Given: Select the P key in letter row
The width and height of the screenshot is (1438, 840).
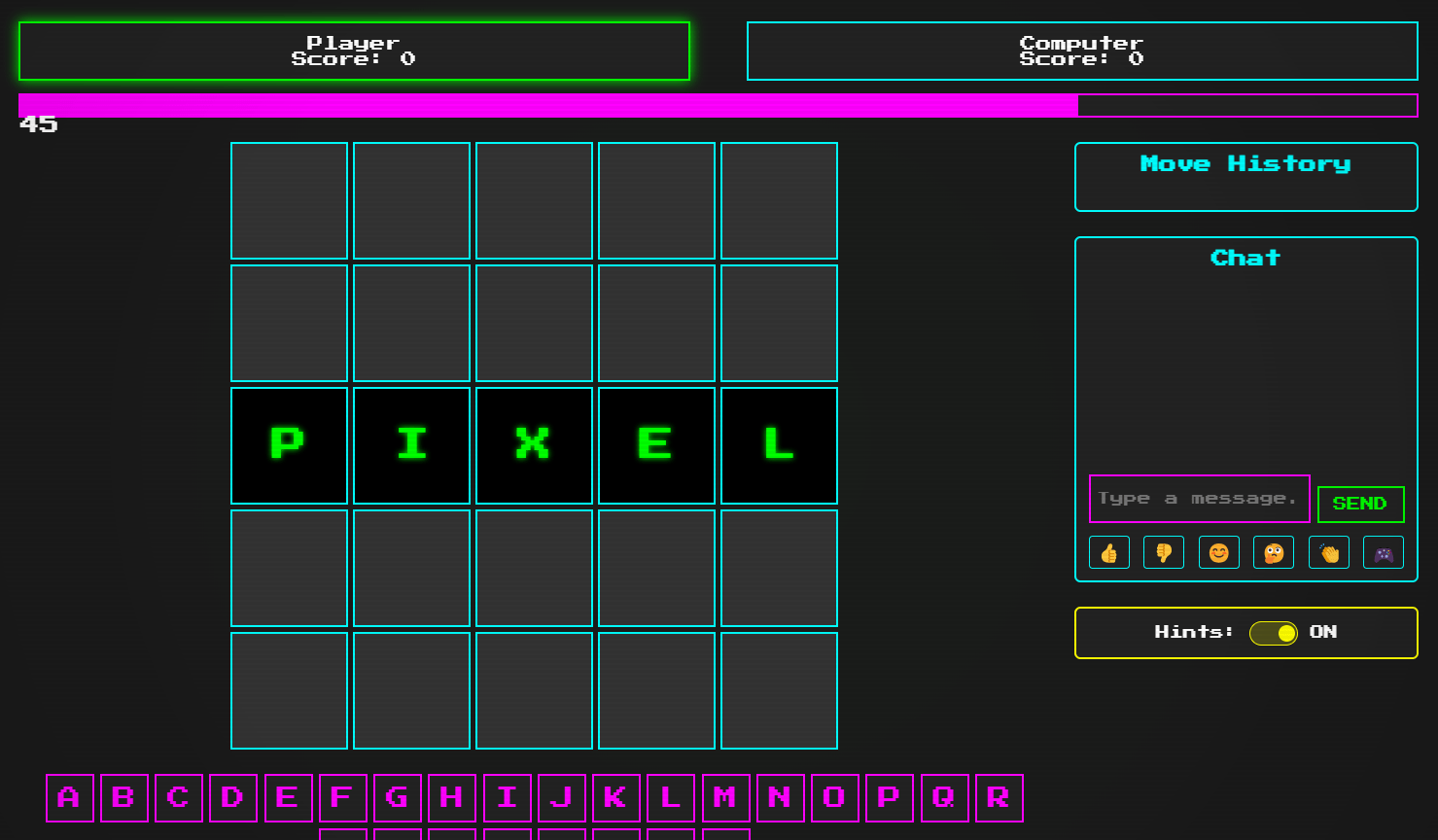Looking at the screenshot, I should [890, 798].
